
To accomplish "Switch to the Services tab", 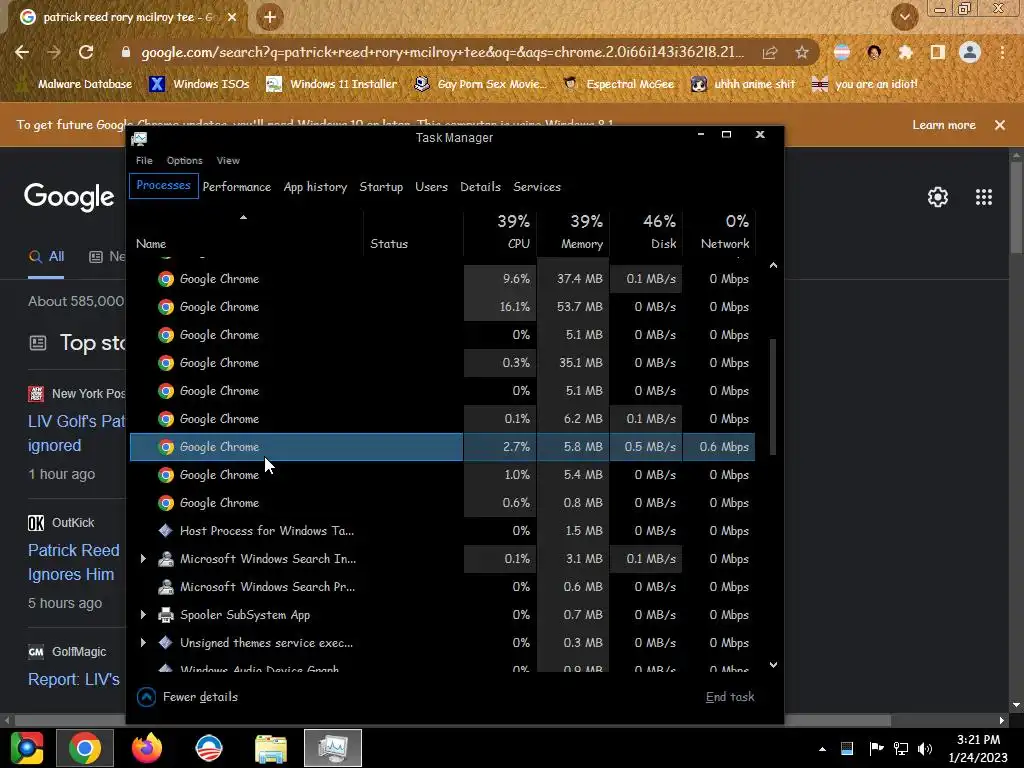I will [537, 187].
